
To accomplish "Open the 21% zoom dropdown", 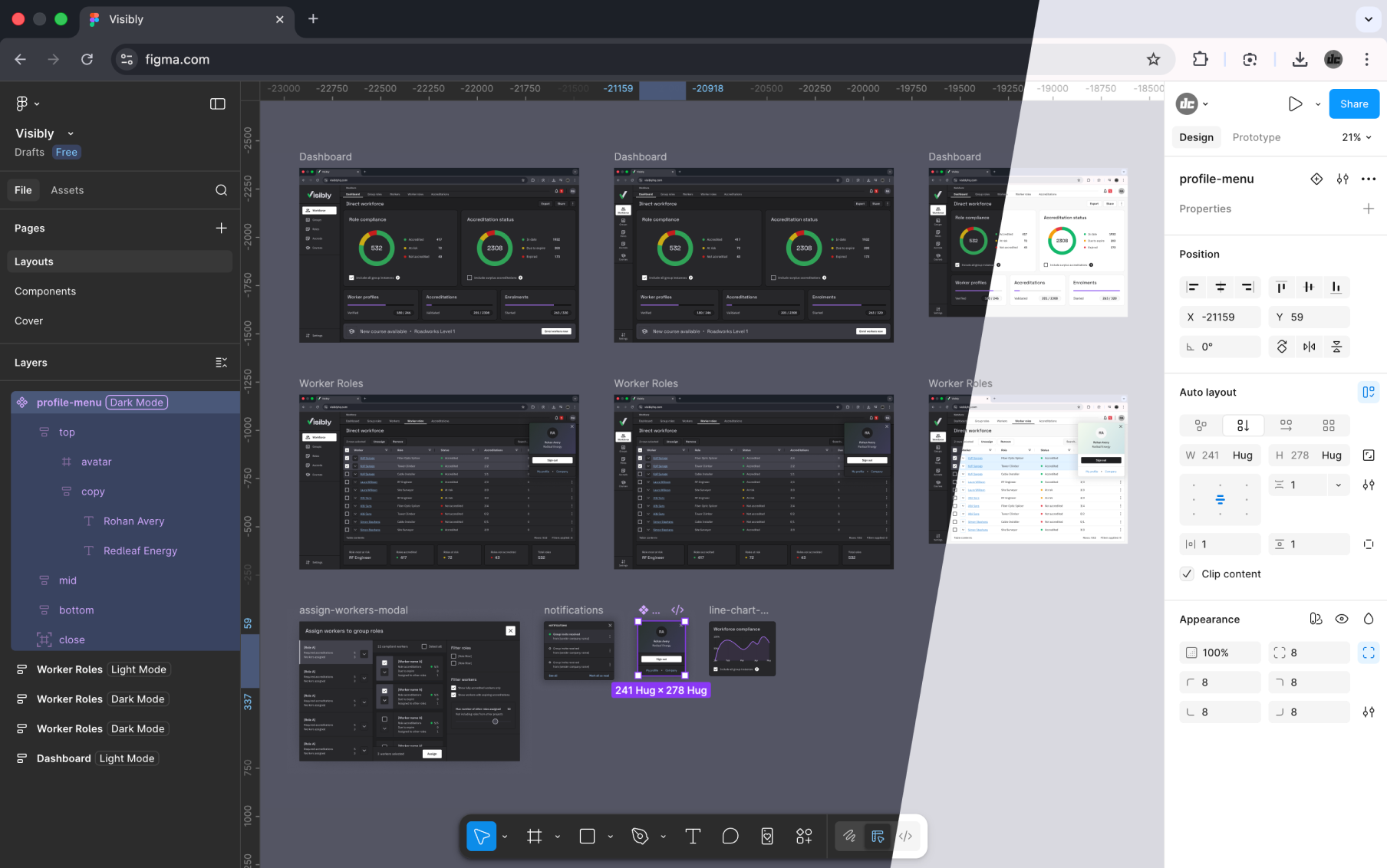I will point(1356,137).
